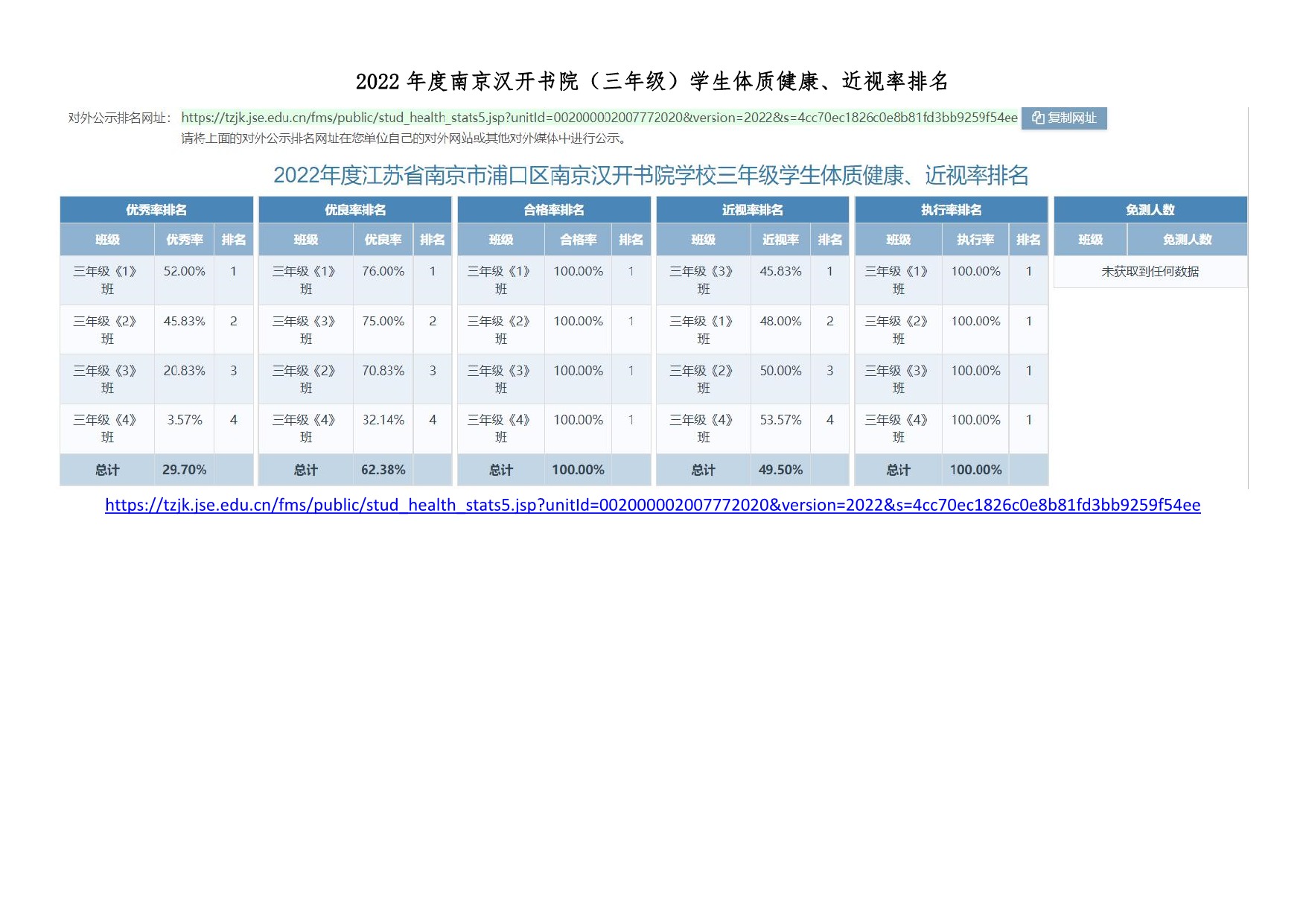Click the 执行率 column header
Screen dimensions: 1306x924
pyautogui.click(x=975, y=240)
